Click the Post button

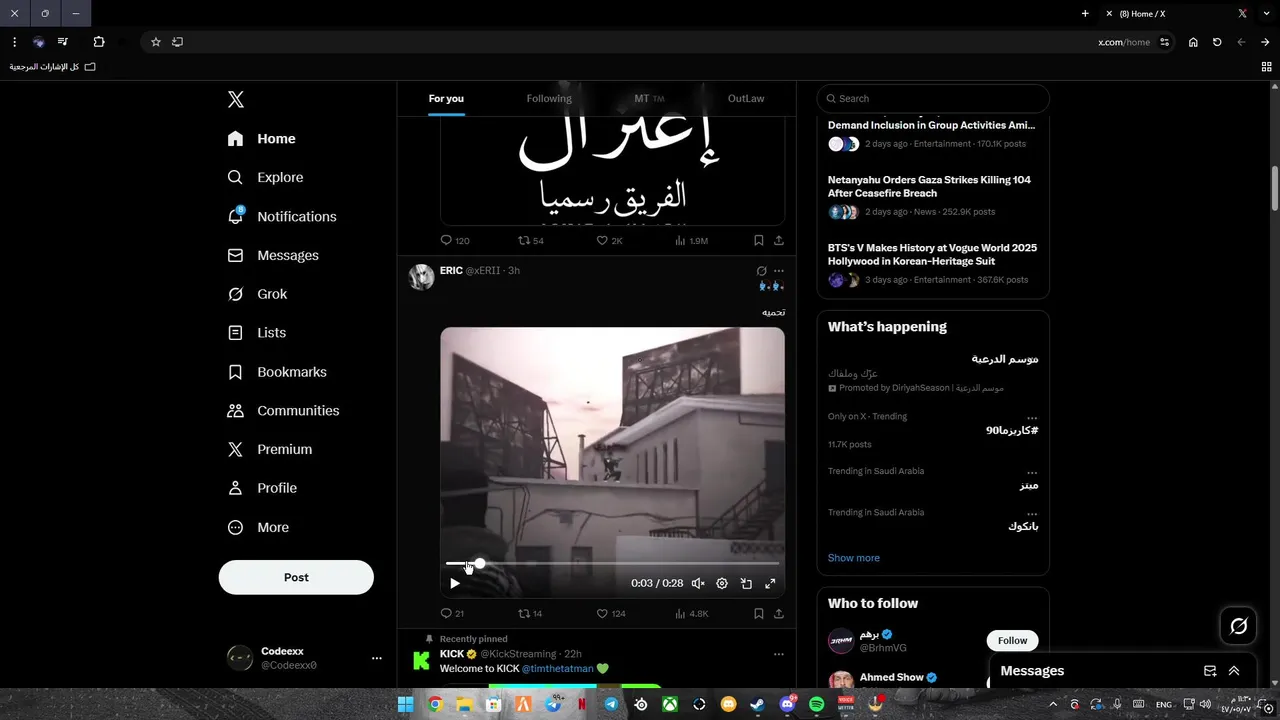click(x=296, y=577)
